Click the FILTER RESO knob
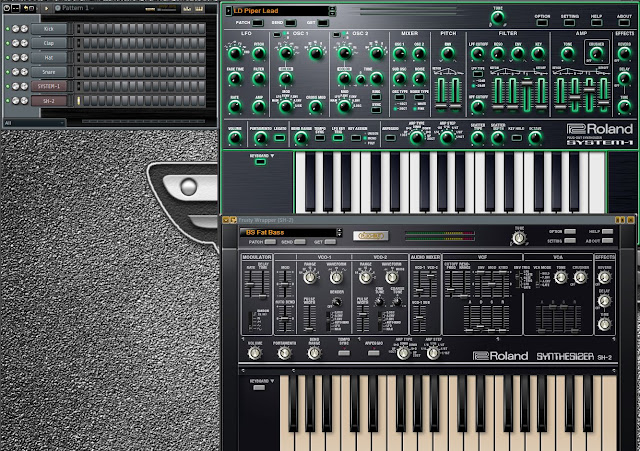 [x=498, y=53]
